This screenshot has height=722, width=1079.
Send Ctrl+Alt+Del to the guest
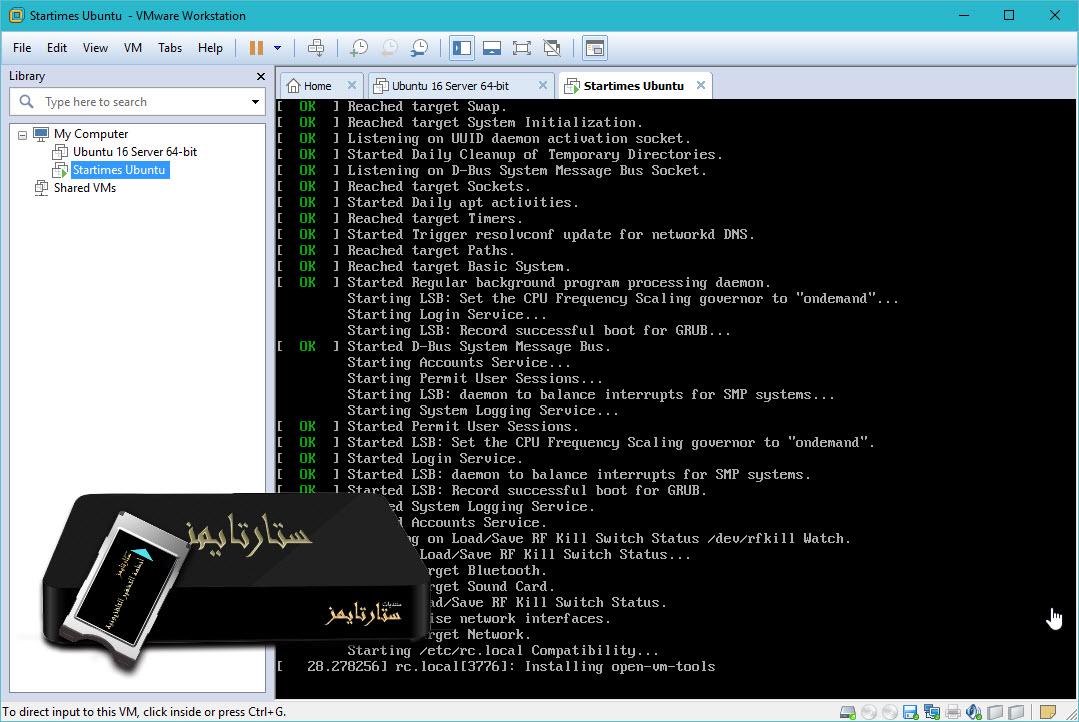318,47
